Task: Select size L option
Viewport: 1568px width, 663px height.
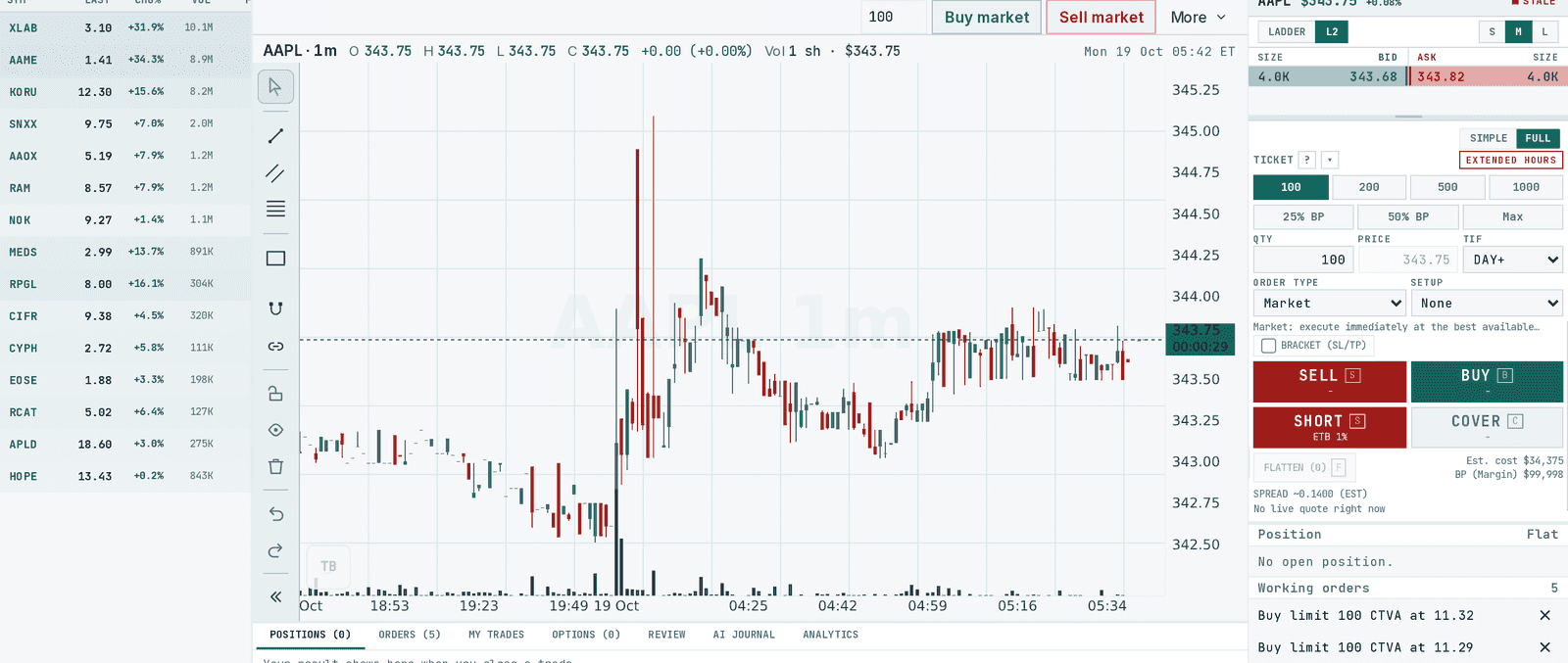Action: (x=1544, y=31)
